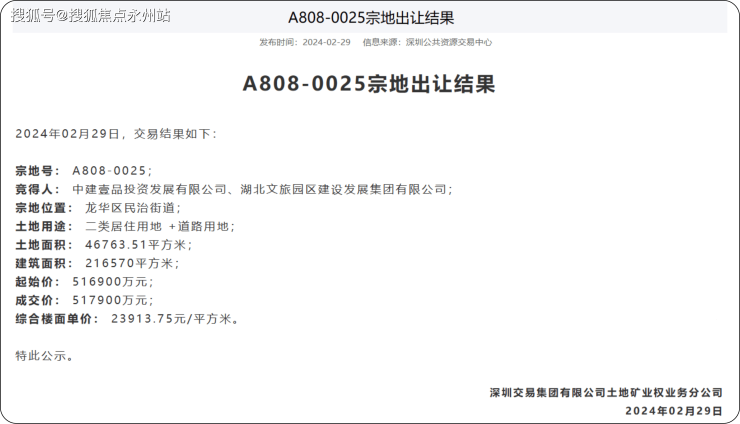Click the 深圳交易集团有限公司土地矿业权业务分公司 signature

[605, 392]
